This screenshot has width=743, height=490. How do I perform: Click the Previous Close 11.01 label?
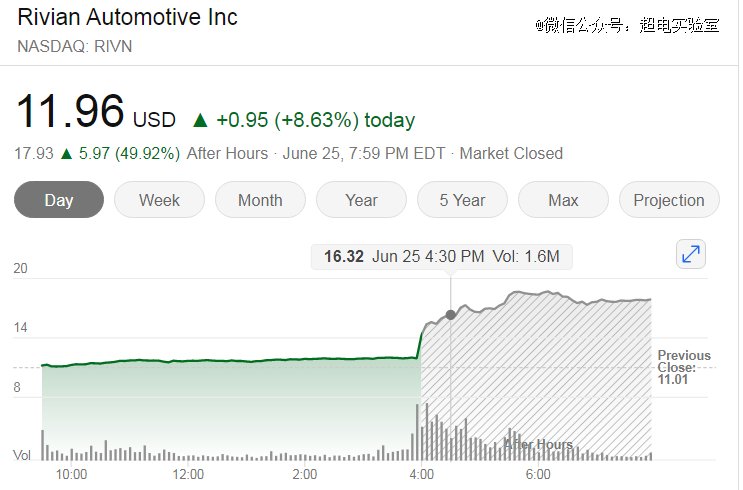(684, 367)
